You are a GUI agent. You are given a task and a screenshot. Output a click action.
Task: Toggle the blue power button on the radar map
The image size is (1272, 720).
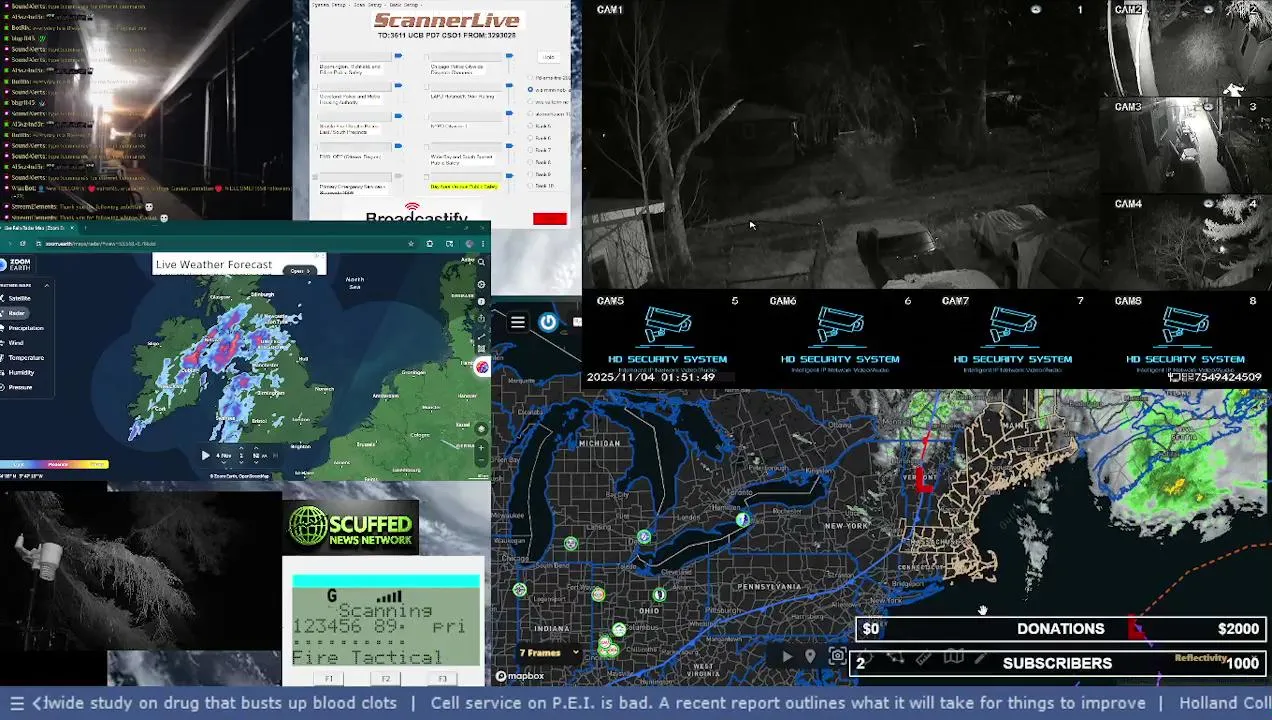coord(548,322)
